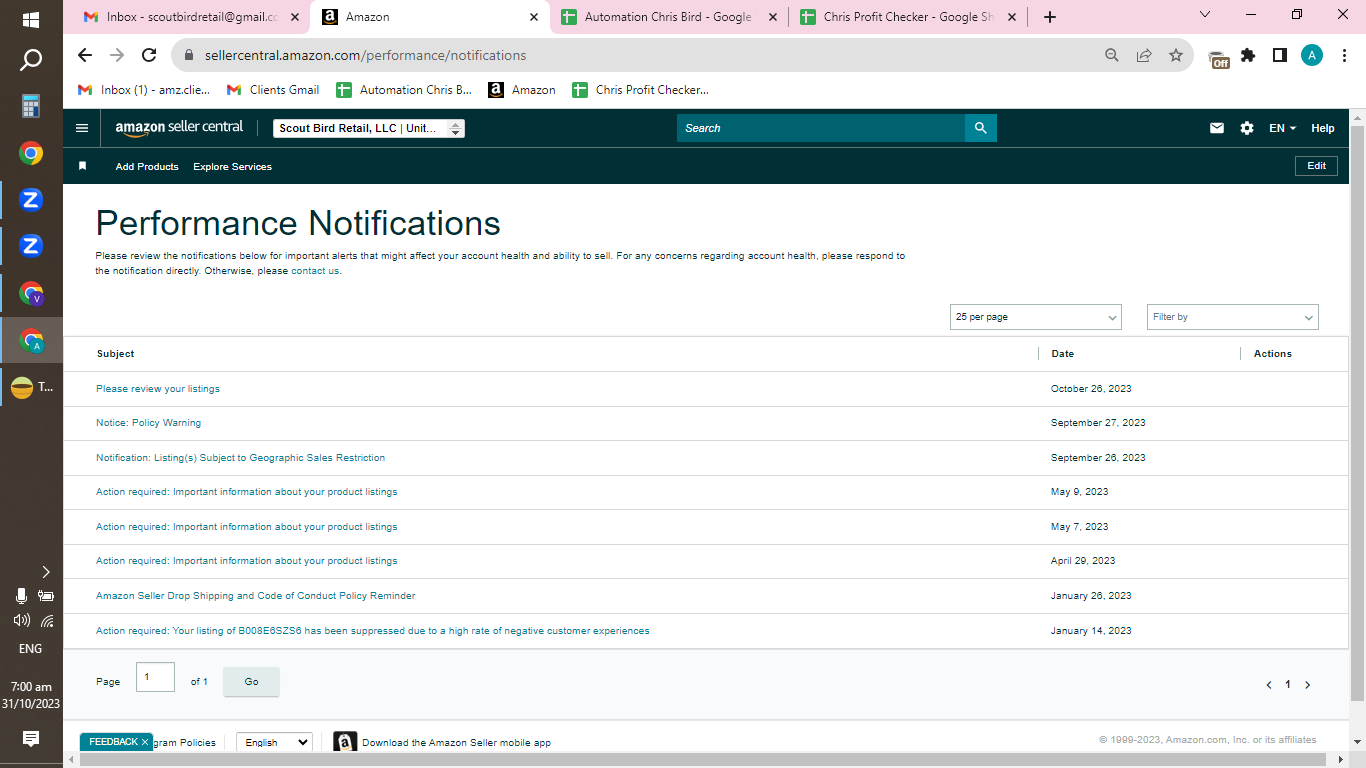The height and width of the screenshot is (768, 1366).
Task: Expand the EN language dropdown
Action: [x=1282, y=128]
